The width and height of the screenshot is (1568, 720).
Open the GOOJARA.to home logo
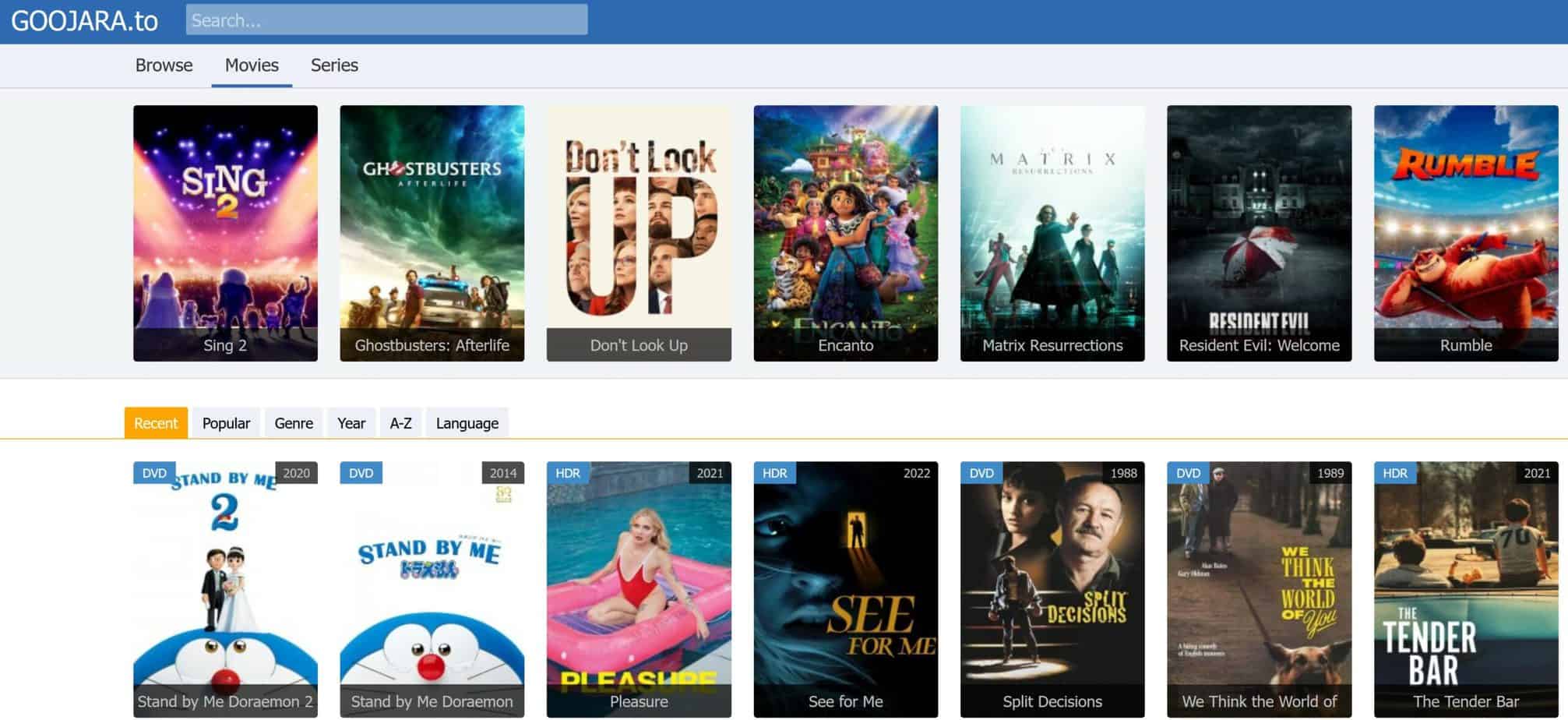coord(84,20)
